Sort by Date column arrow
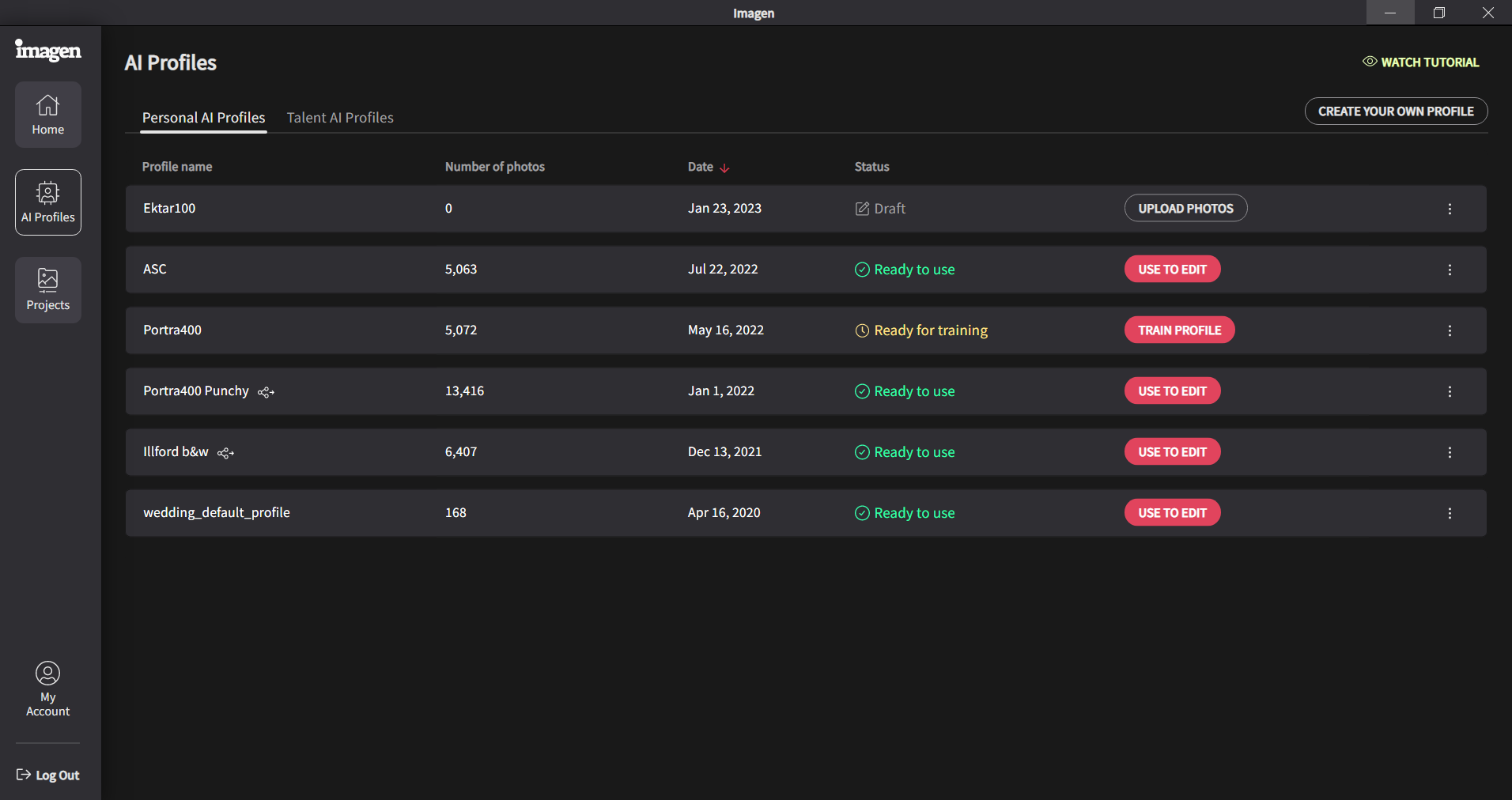Viewport: 1512px width, 800px height. pyautogui.click(x=724, y=168)
